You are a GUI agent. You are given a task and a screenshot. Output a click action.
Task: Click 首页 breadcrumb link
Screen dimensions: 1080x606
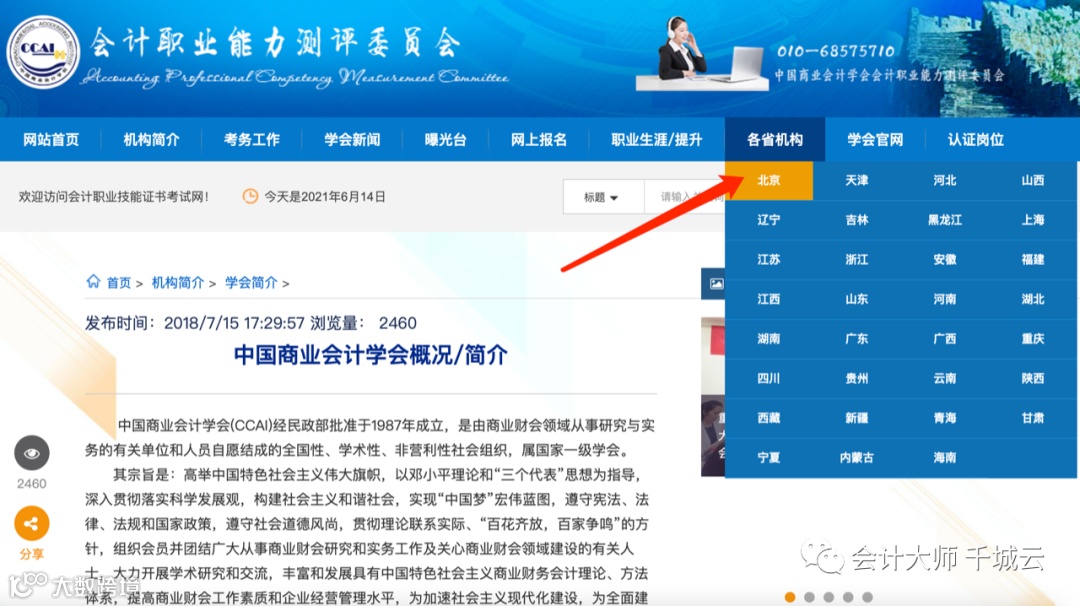(118, 282)
